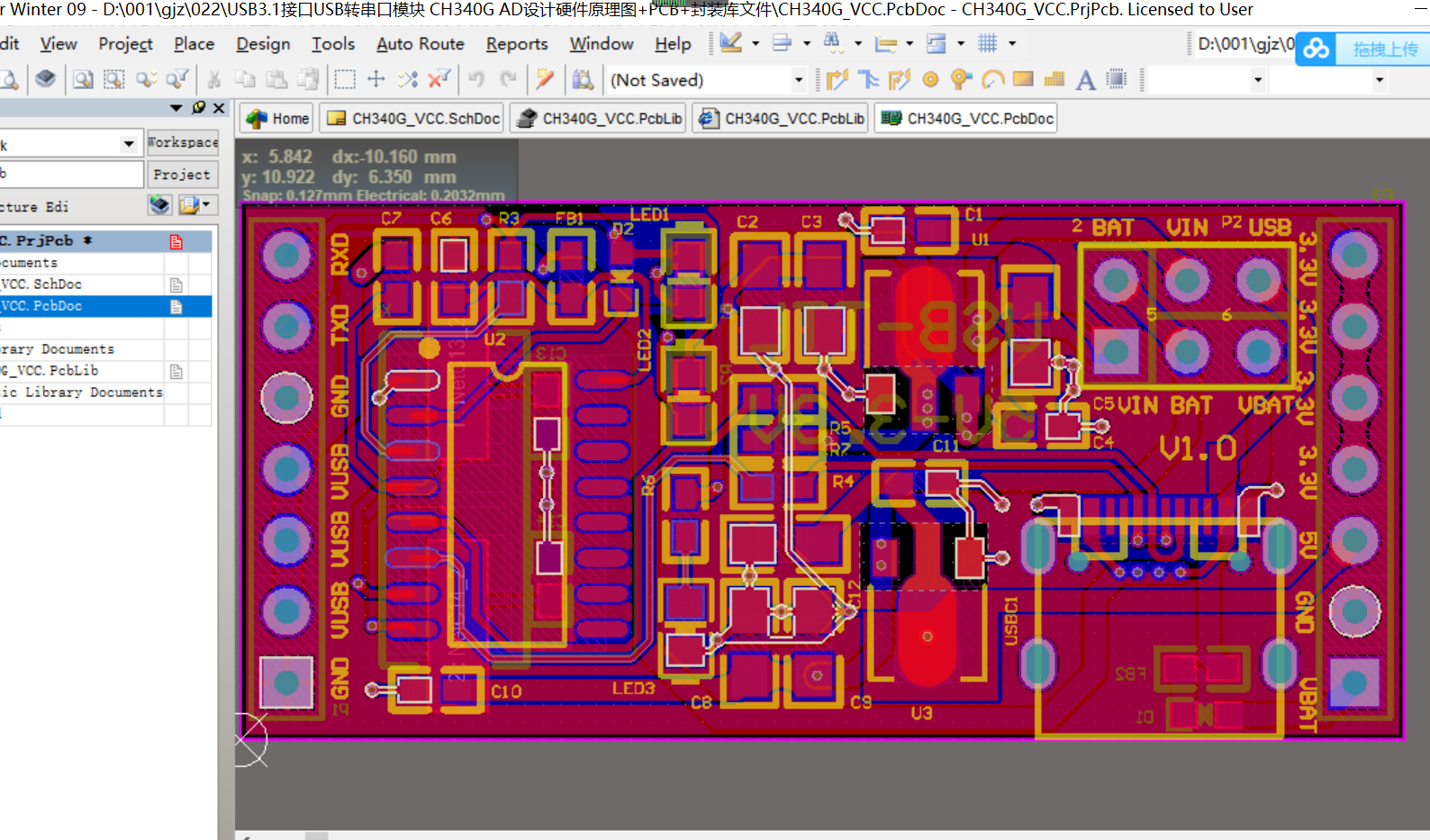Close the Projects panel

click(219, 108)
